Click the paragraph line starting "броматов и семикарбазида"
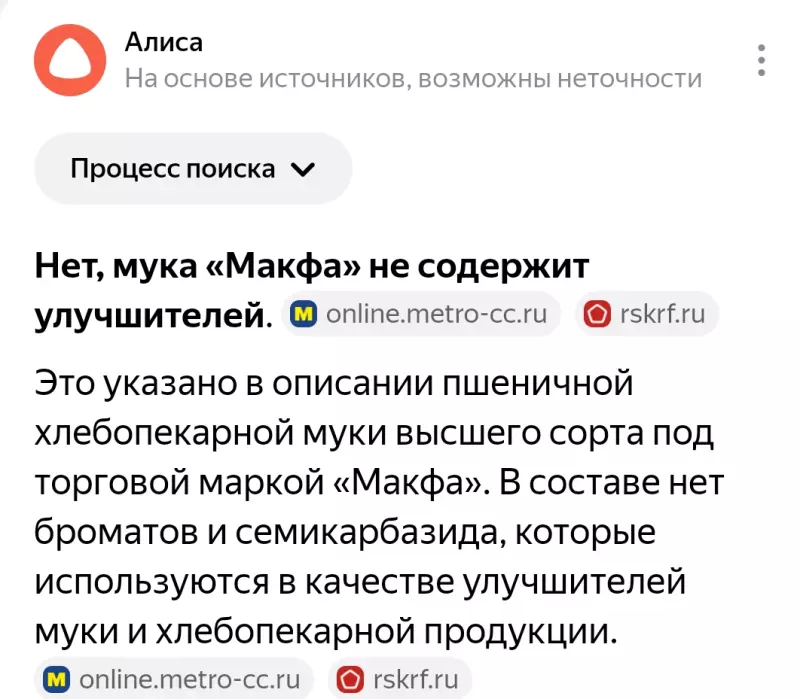 pos(345,533)
